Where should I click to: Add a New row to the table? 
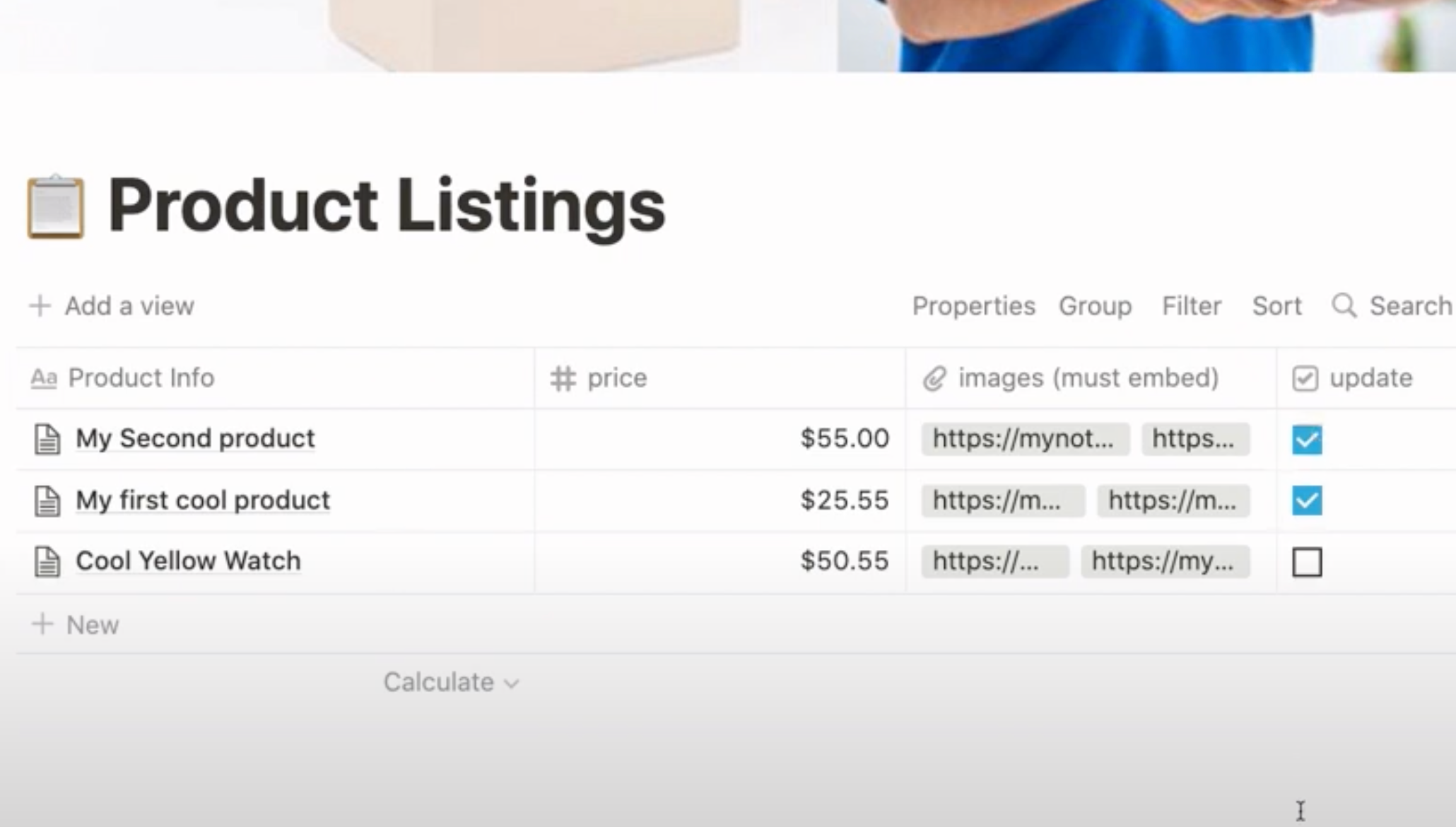75,625
